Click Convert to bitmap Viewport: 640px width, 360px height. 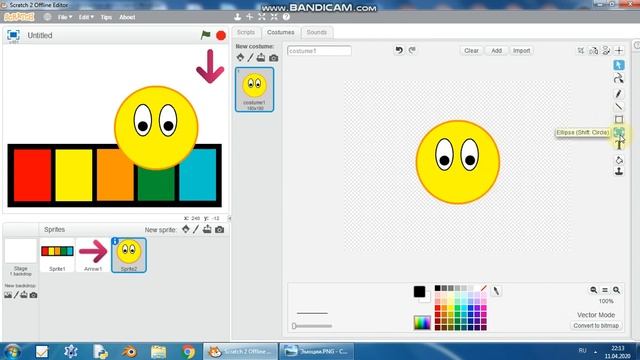click(596, 326)
